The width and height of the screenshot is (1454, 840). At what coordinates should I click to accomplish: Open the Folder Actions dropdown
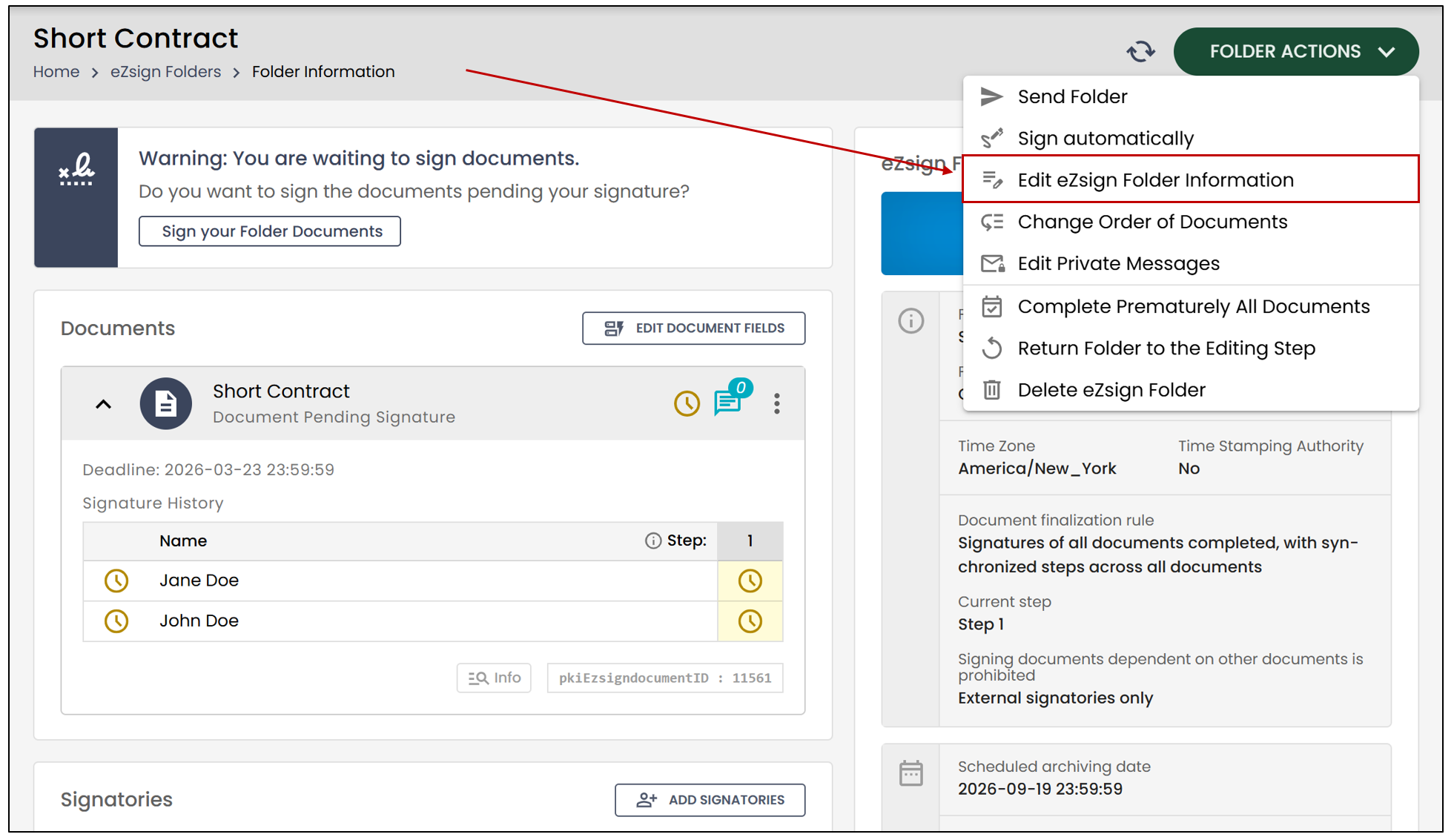pos(1295,51)
